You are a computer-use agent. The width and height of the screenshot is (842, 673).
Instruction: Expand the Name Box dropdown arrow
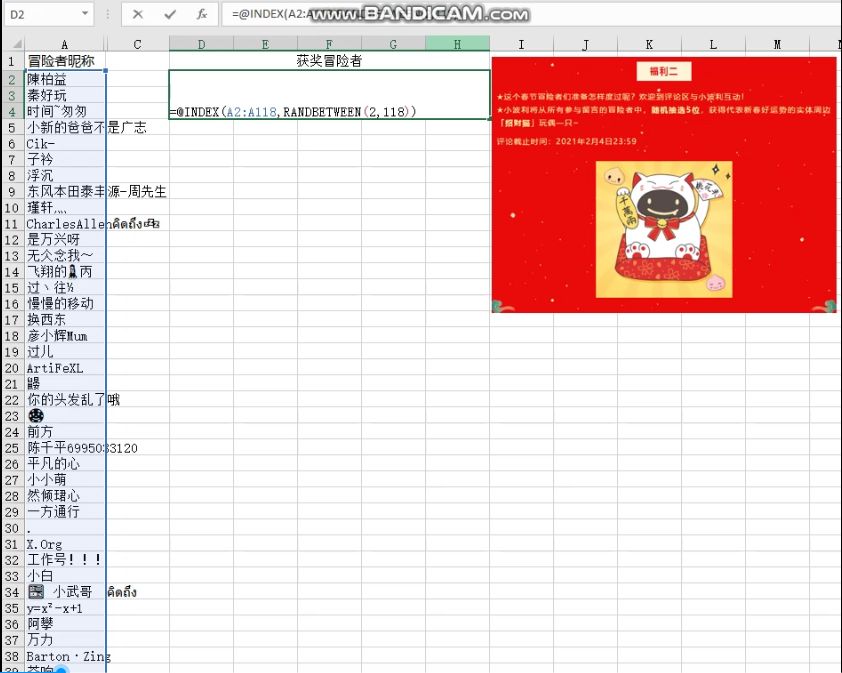tap(85, 14)
